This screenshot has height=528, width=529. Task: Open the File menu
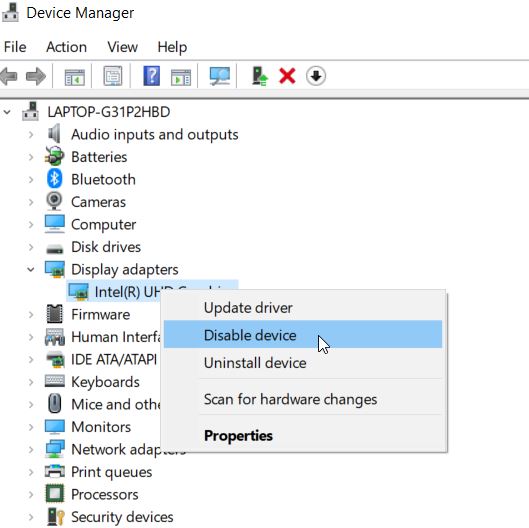15,47
